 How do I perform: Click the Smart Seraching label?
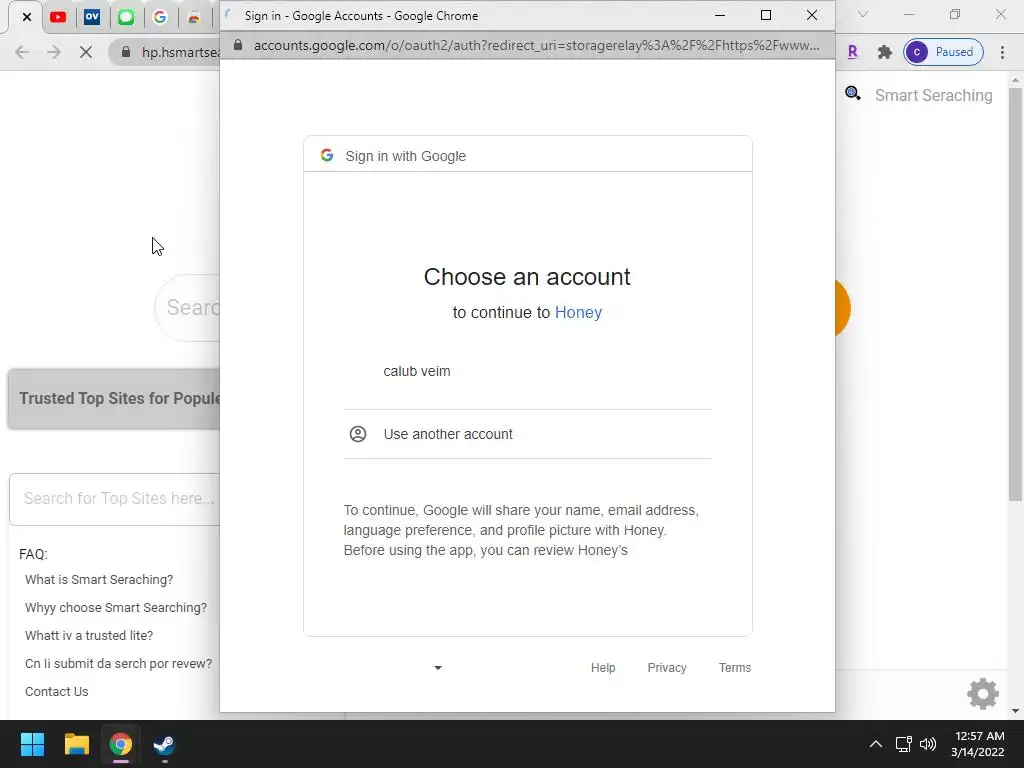tap(933, 95)
